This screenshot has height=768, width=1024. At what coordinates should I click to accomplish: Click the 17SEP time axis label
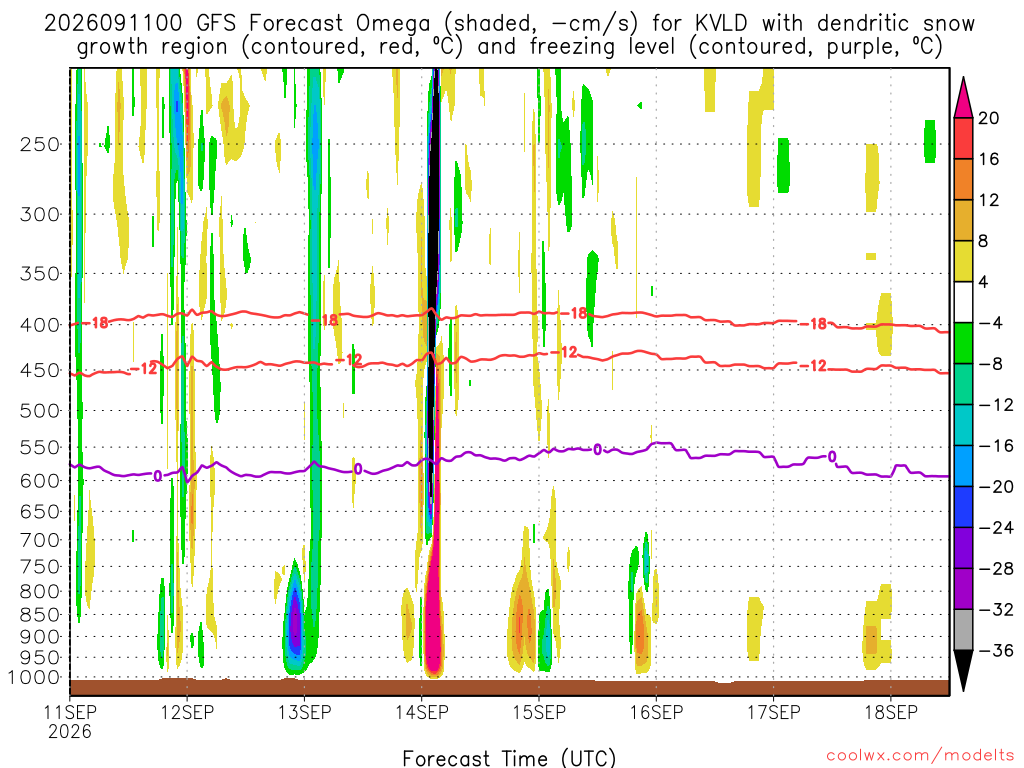coord(773,712)
